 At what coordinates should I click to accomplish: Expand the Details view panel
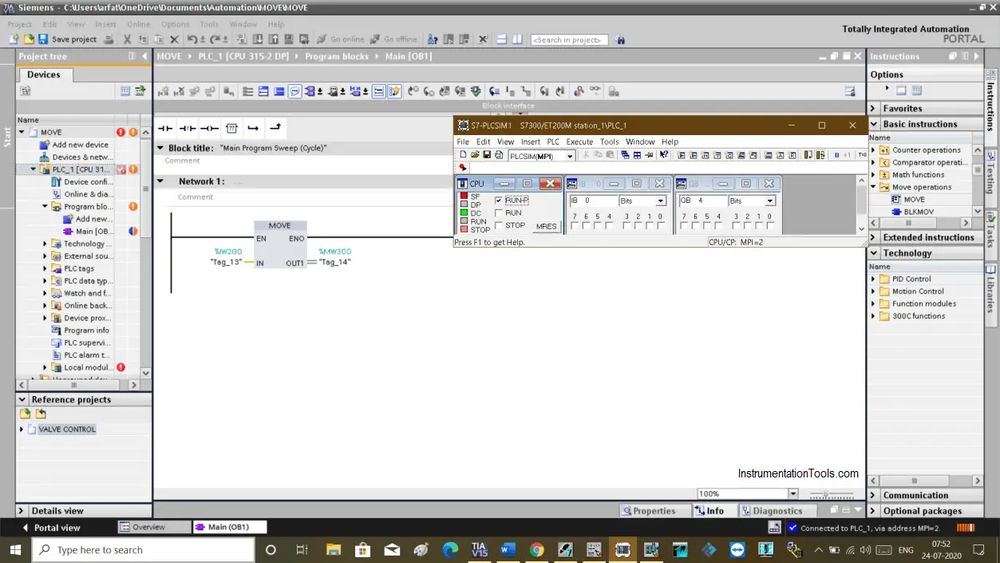(x=21, y=511)
